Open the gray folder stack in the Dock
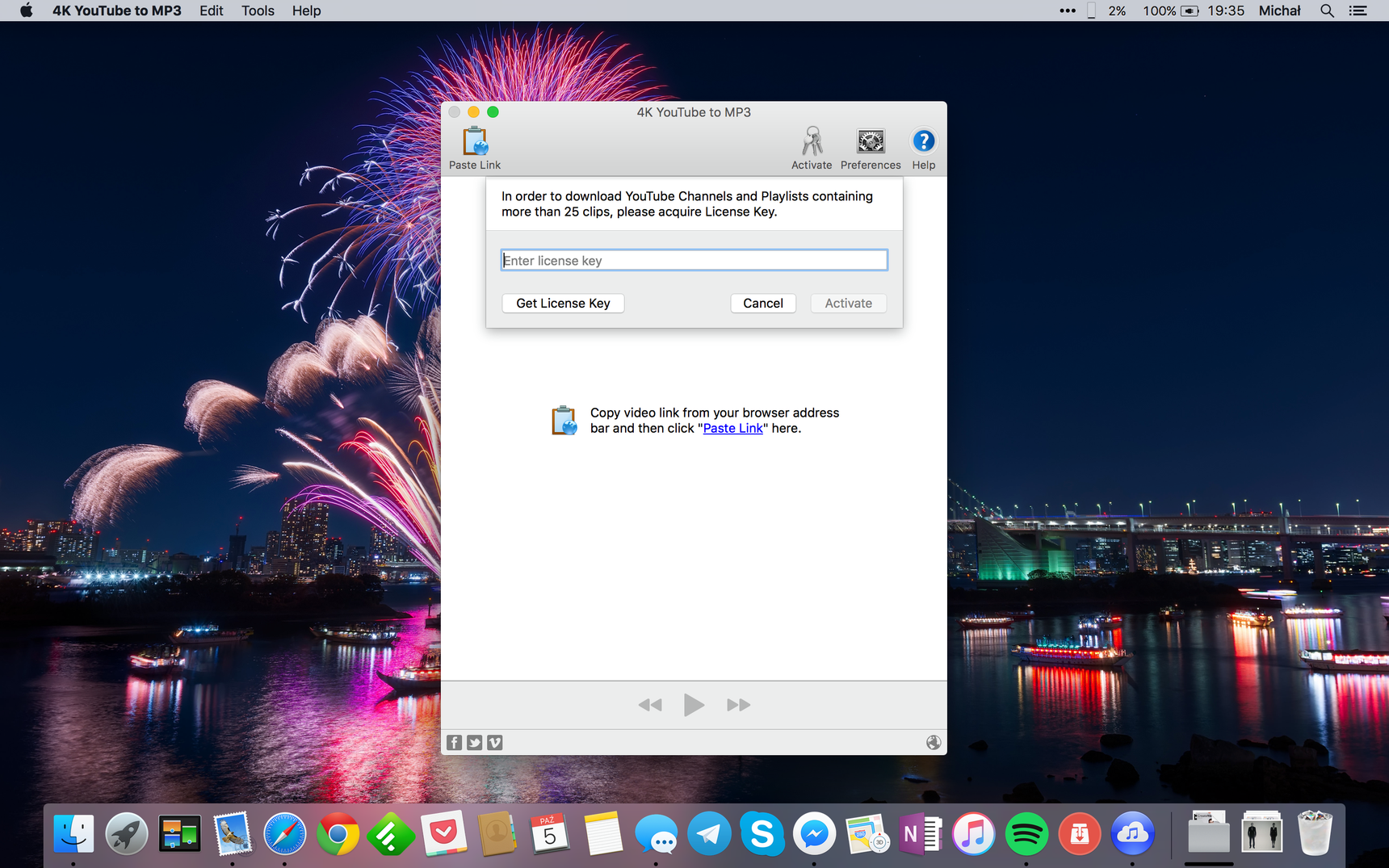The width and height of the screenshot is (1389, 868). tap(1209, 832)
